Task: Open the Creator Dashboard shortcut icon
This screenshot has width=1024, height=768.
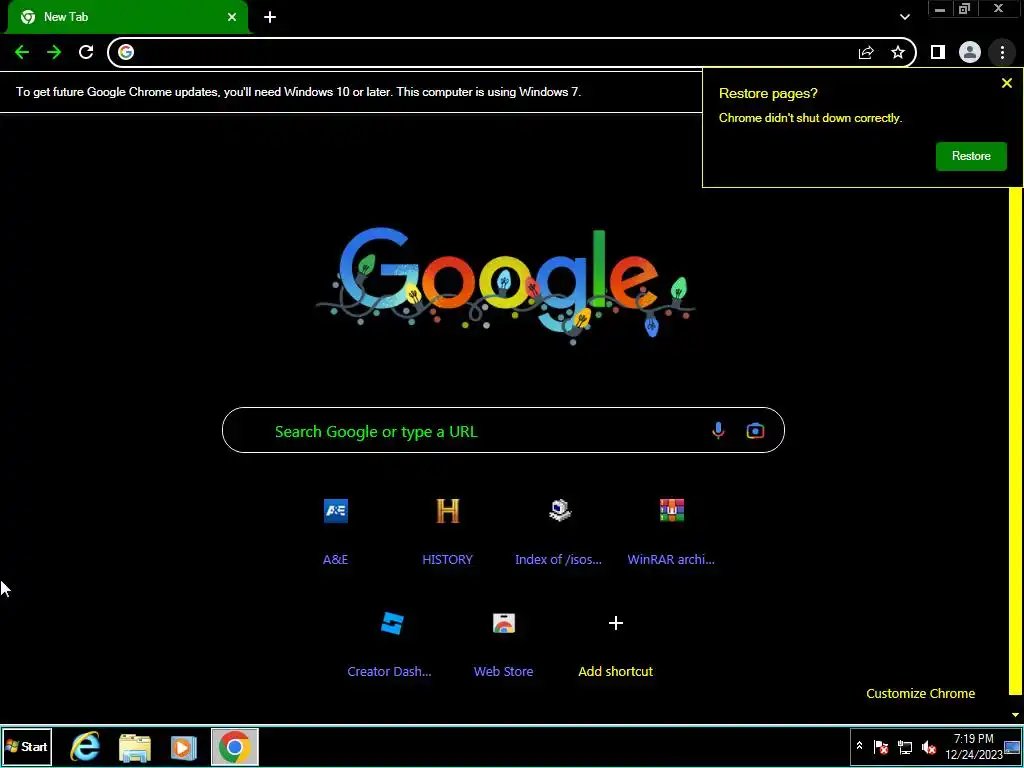Action: tap(392, 623)
